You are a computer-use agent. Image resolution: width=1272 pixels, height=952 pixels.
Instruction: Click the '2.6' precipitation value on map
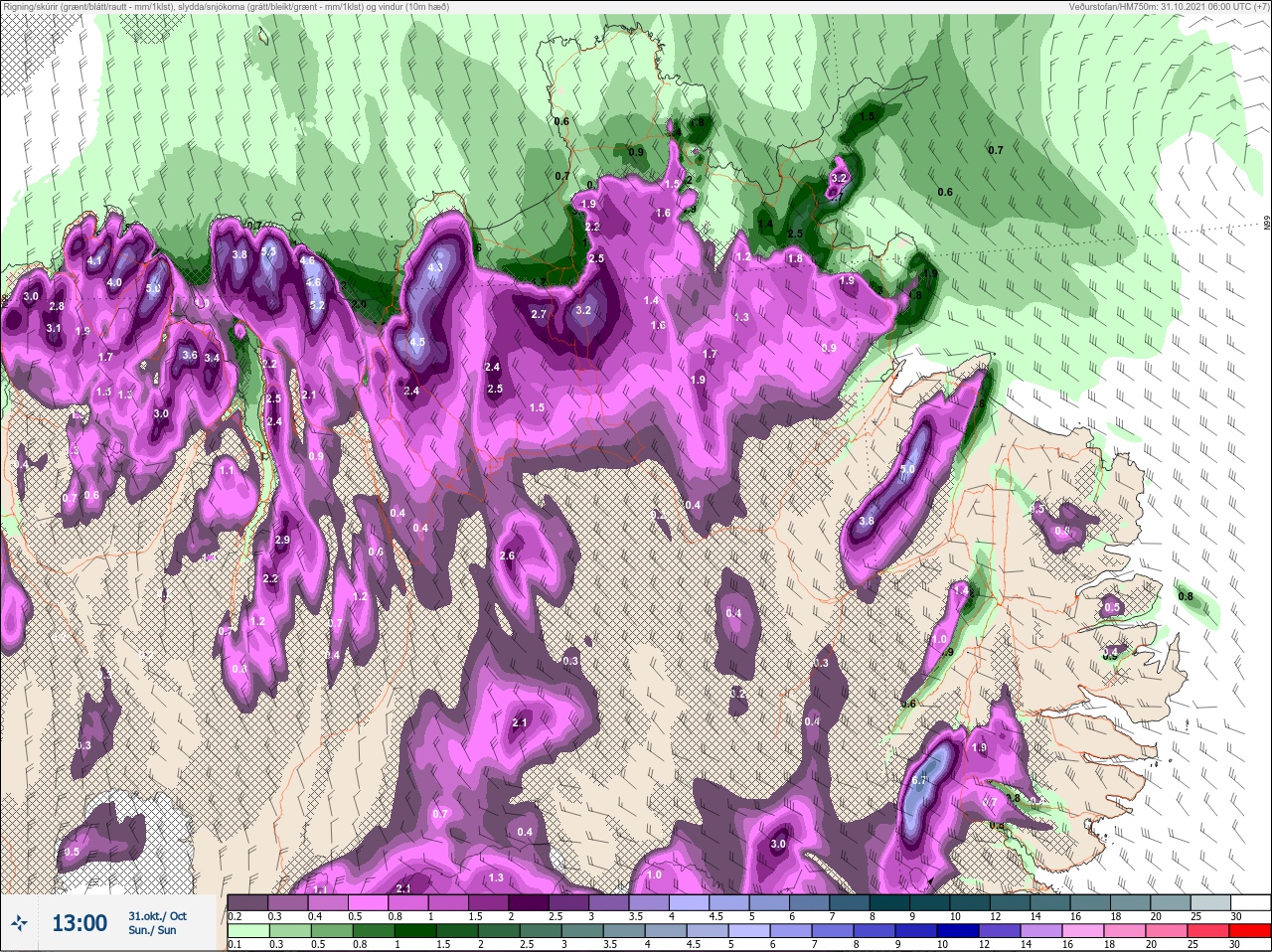508,555
